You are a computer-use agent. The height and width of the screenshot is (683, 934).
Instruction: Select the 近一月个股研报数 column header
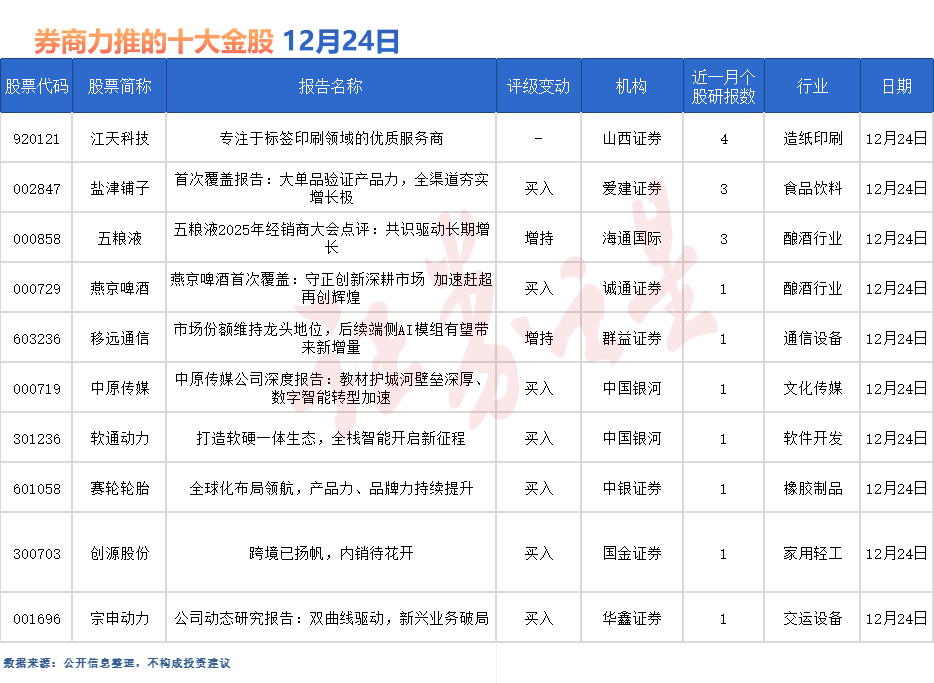point(723,86)
